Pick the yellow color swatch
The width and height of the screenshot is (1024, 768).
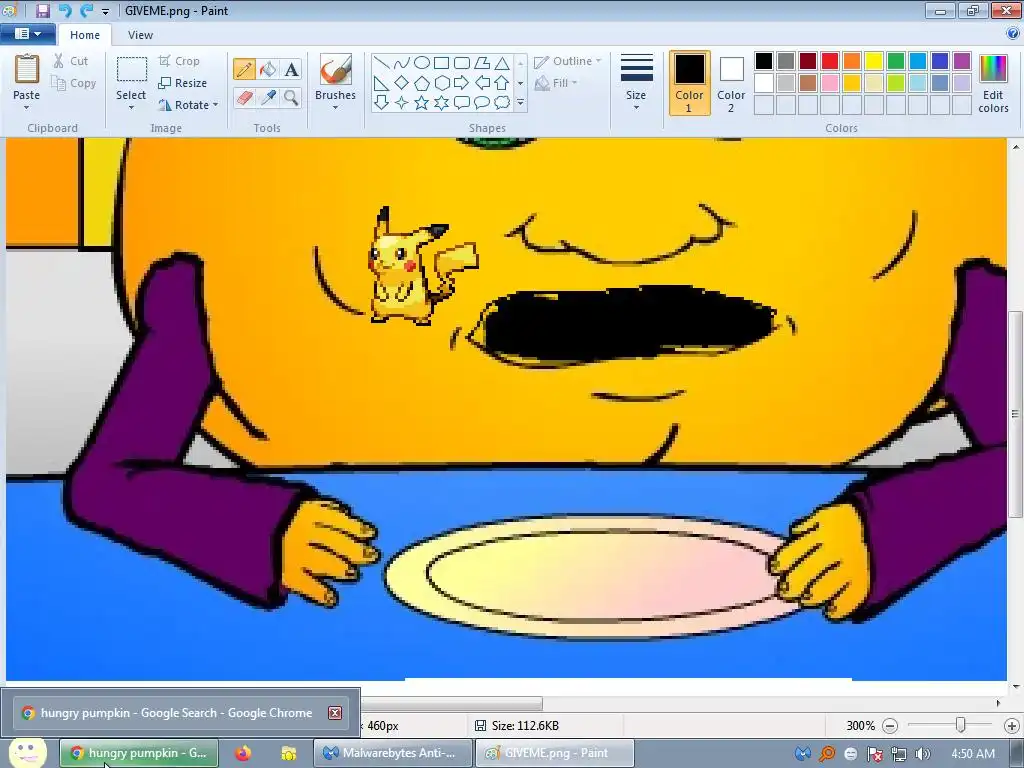(874, 61)
